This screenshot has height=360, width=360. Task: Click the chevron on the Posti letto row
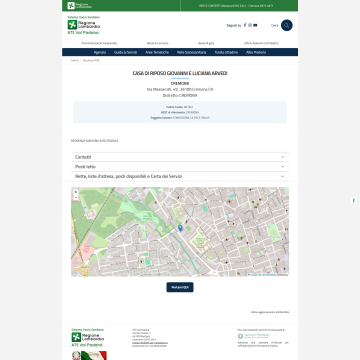point(282,167)
